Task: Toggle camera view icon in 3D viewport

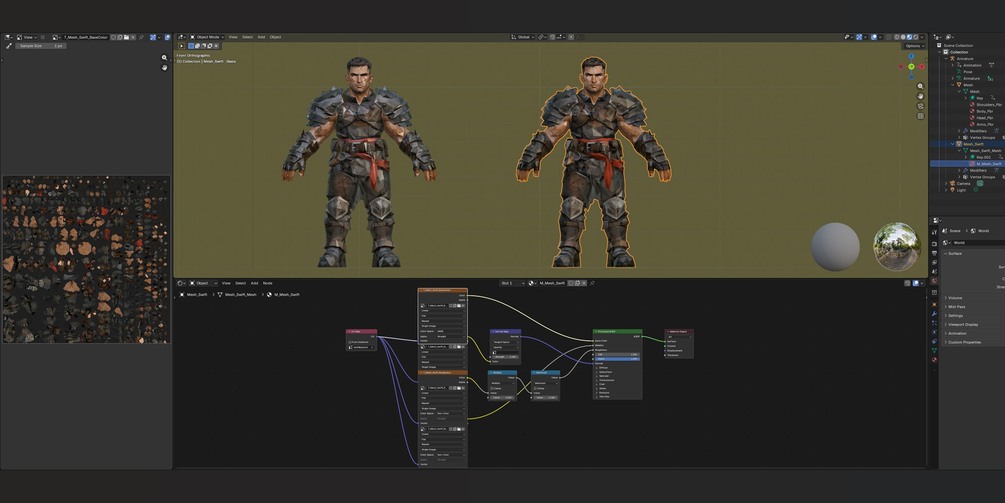Action: click(920, 106)
